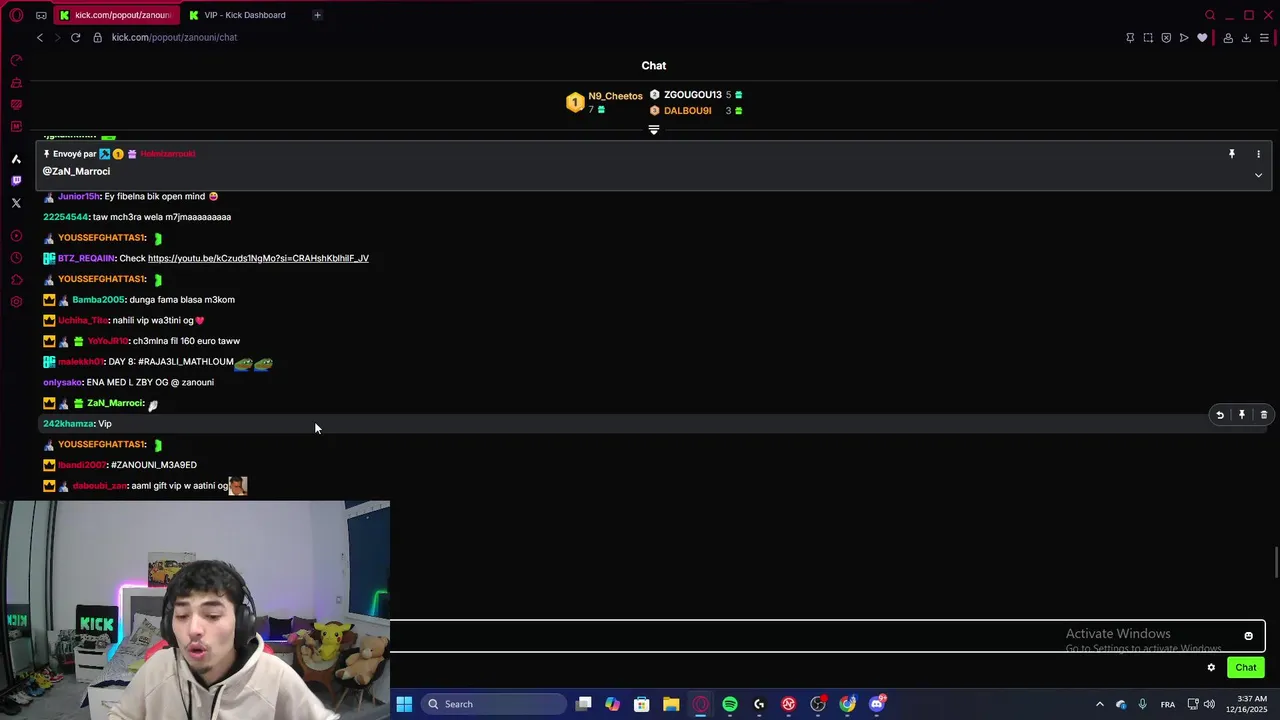Open X (Twitter) panel in sidebar
The image size is (1280, 720).
(16, 203)
